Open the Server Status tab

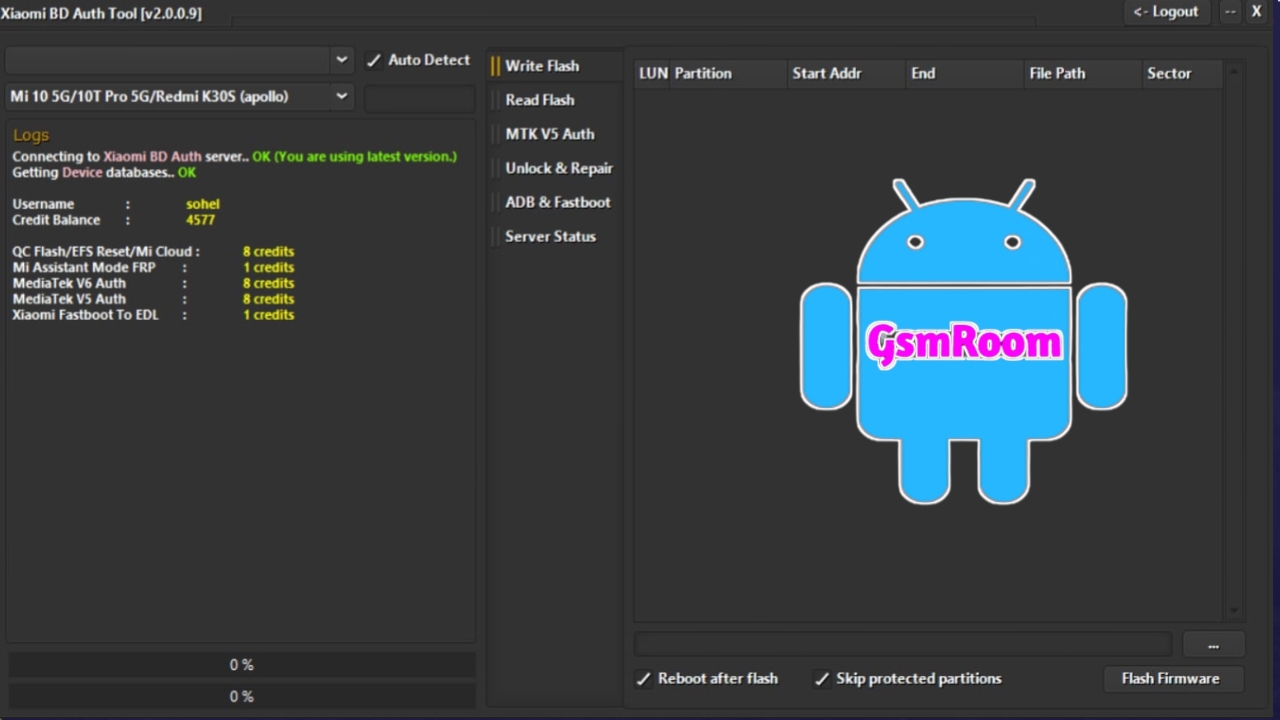coord(550,236)
